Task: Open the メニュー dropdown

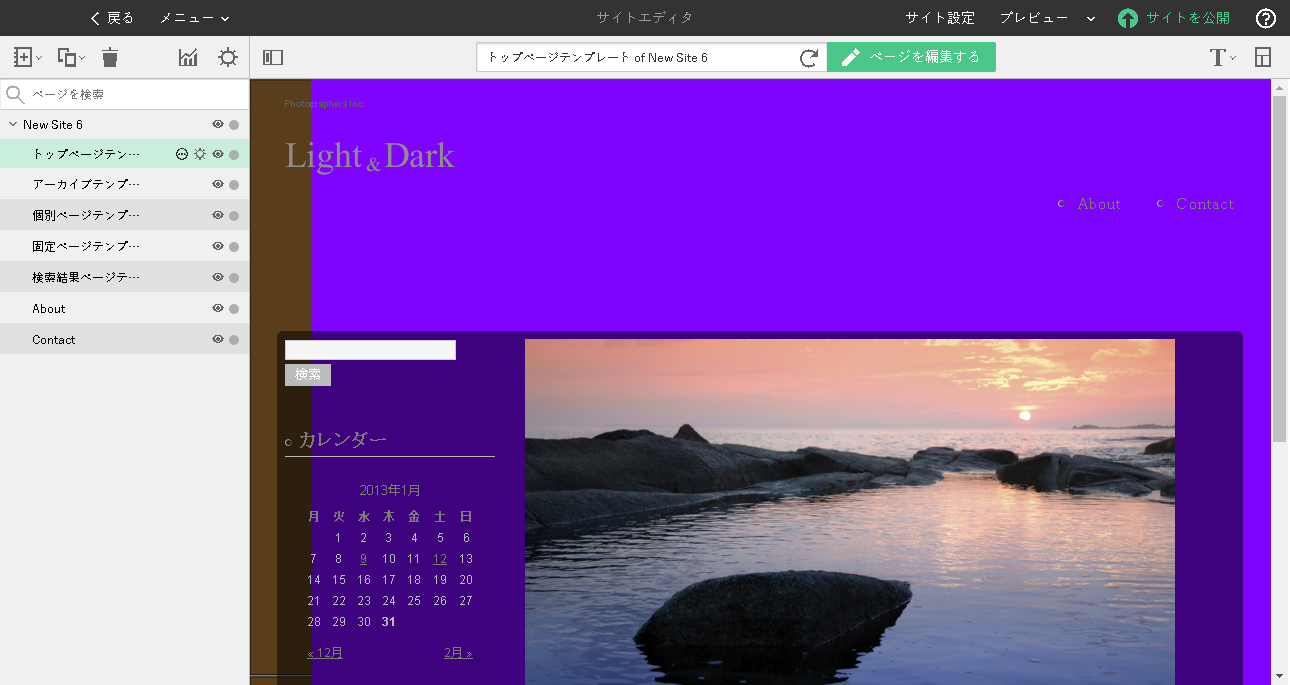Action: pos(195,18)
